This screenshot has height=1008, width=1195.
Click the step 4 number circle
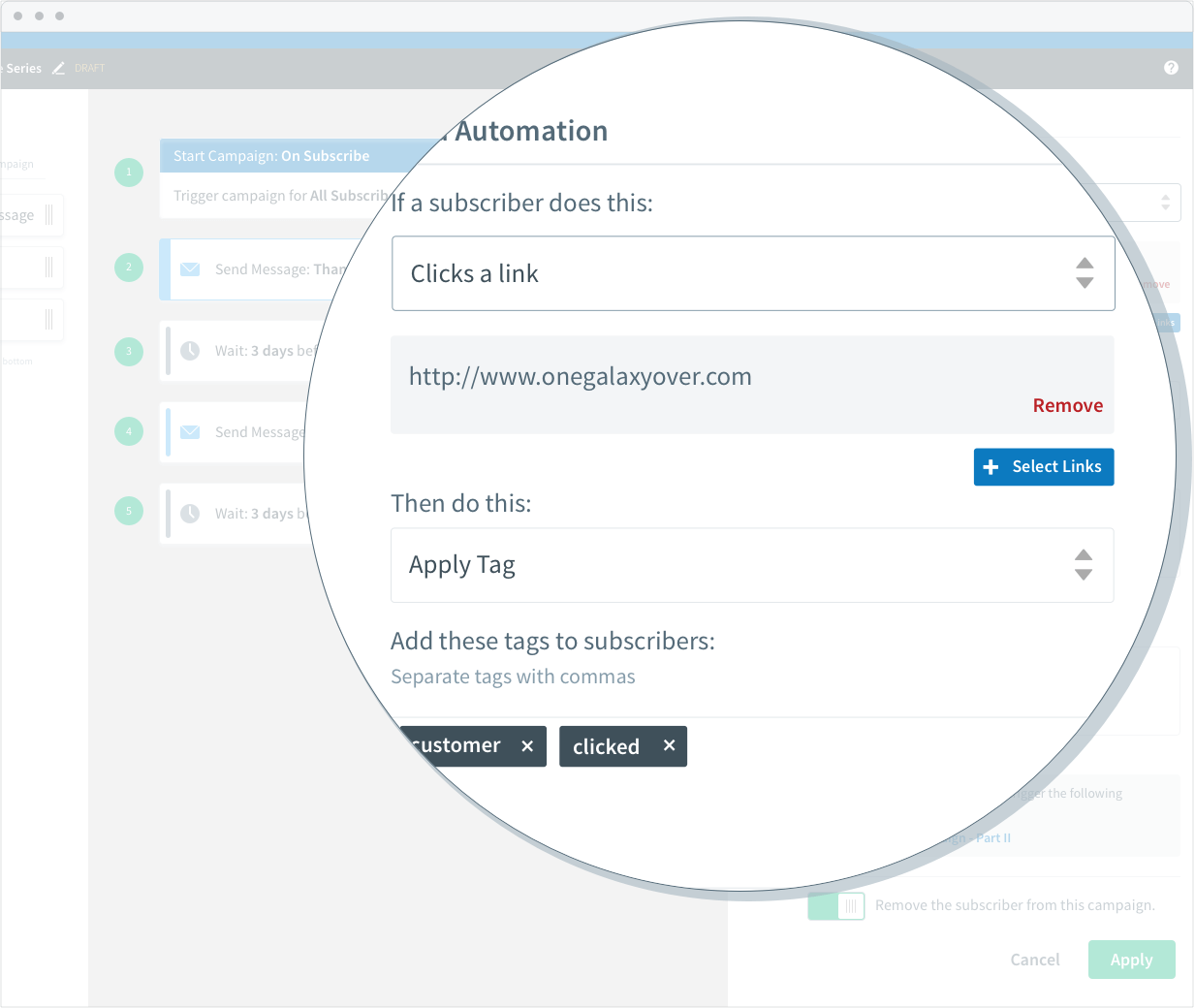coord(129,431)
